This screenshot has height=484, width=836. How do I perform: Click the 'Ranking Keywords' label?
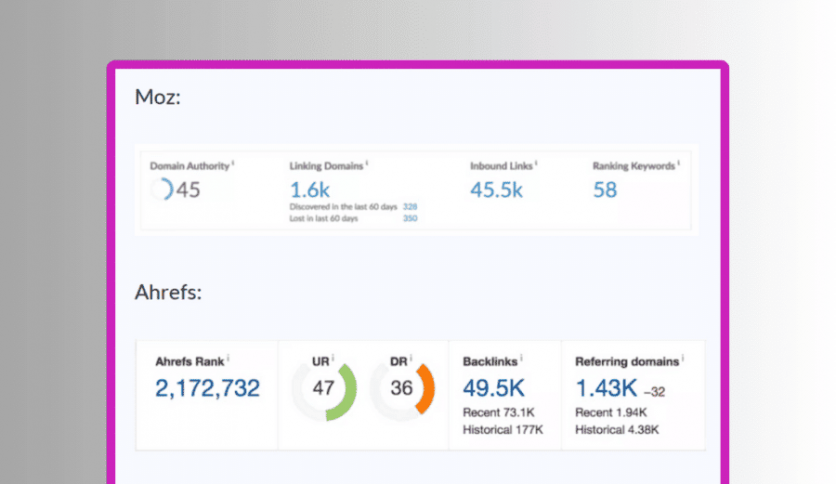tap(634, 166)
